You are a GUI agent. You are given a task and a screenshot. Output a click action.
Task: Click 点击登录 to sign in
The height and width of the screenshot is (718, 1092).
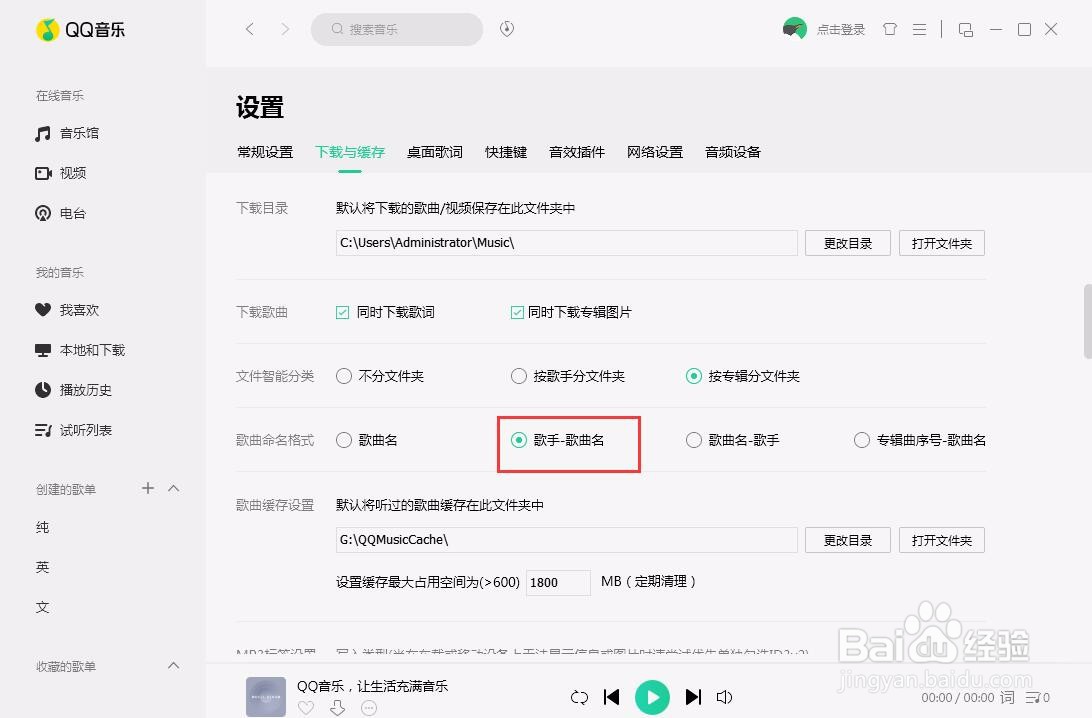(841, 29)
